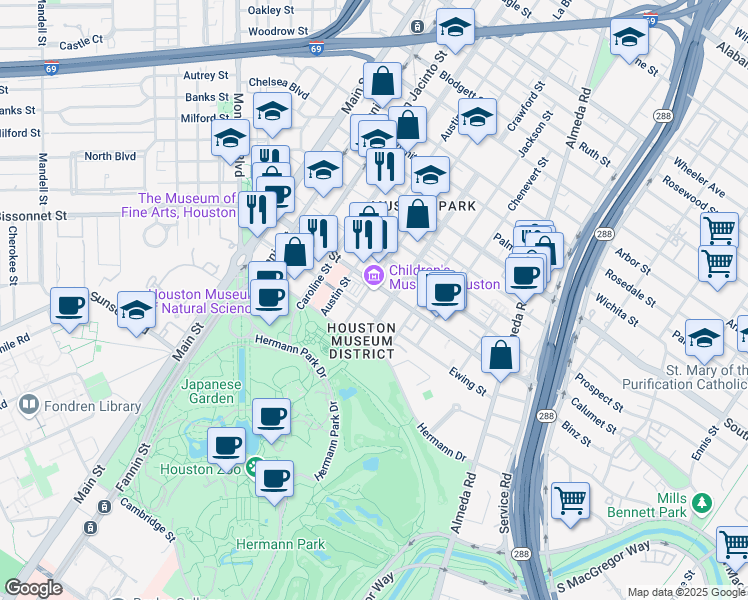Image resolution: width=748 pixels, height=600 pixels.
Task: Select the school marker above Museum Park label
Action: click(x=431, y=176)
